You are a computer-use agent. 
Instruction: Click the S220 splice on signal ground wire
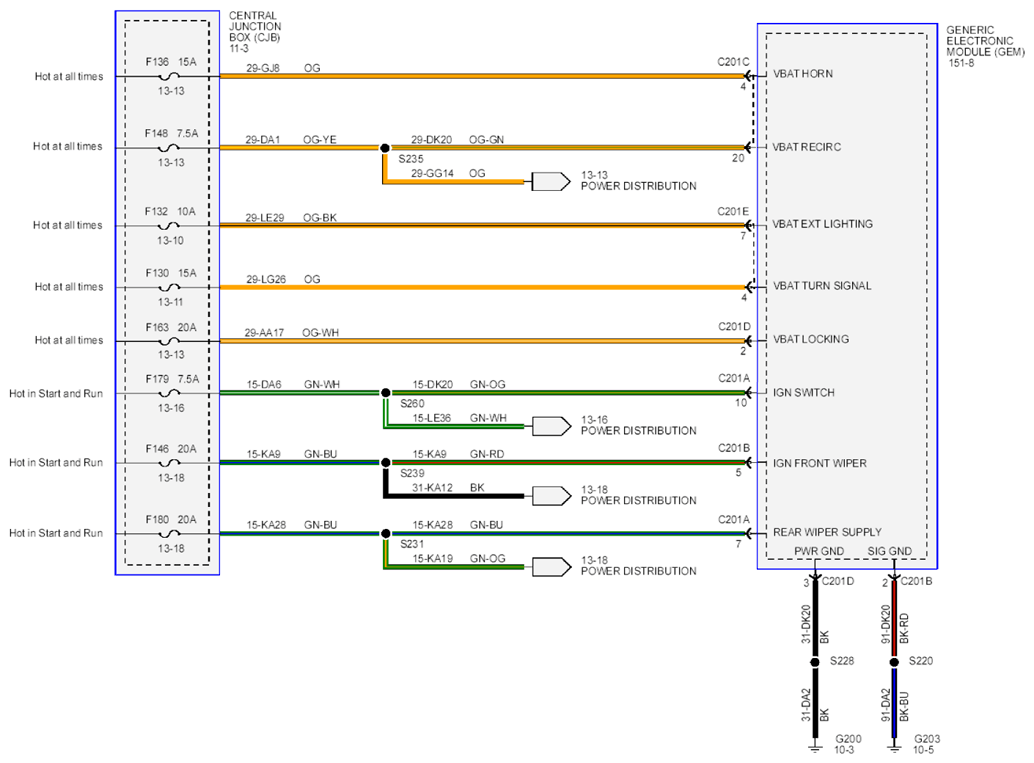895,662
